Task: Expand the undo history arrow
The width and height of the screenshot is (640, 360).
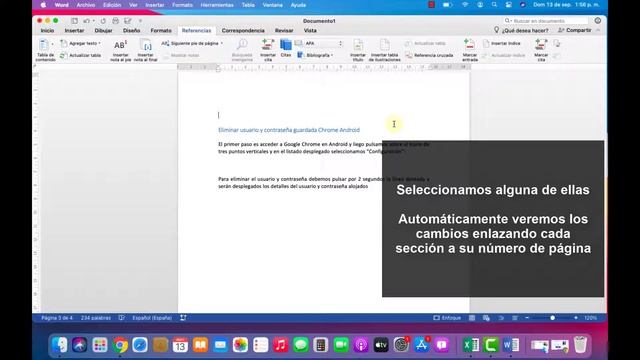Action: 93,21
